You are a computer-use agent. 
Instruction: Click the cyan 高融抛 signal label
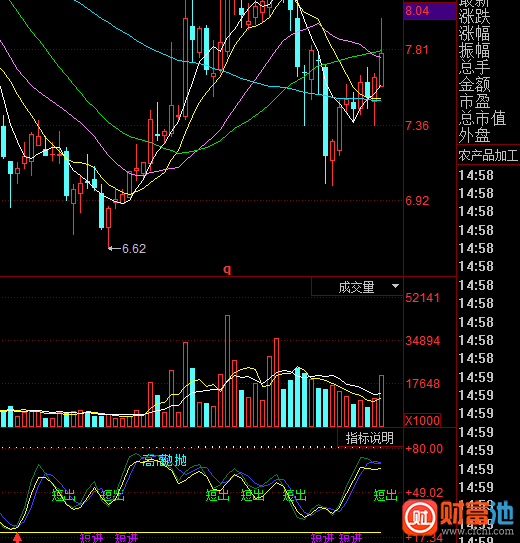164,461
